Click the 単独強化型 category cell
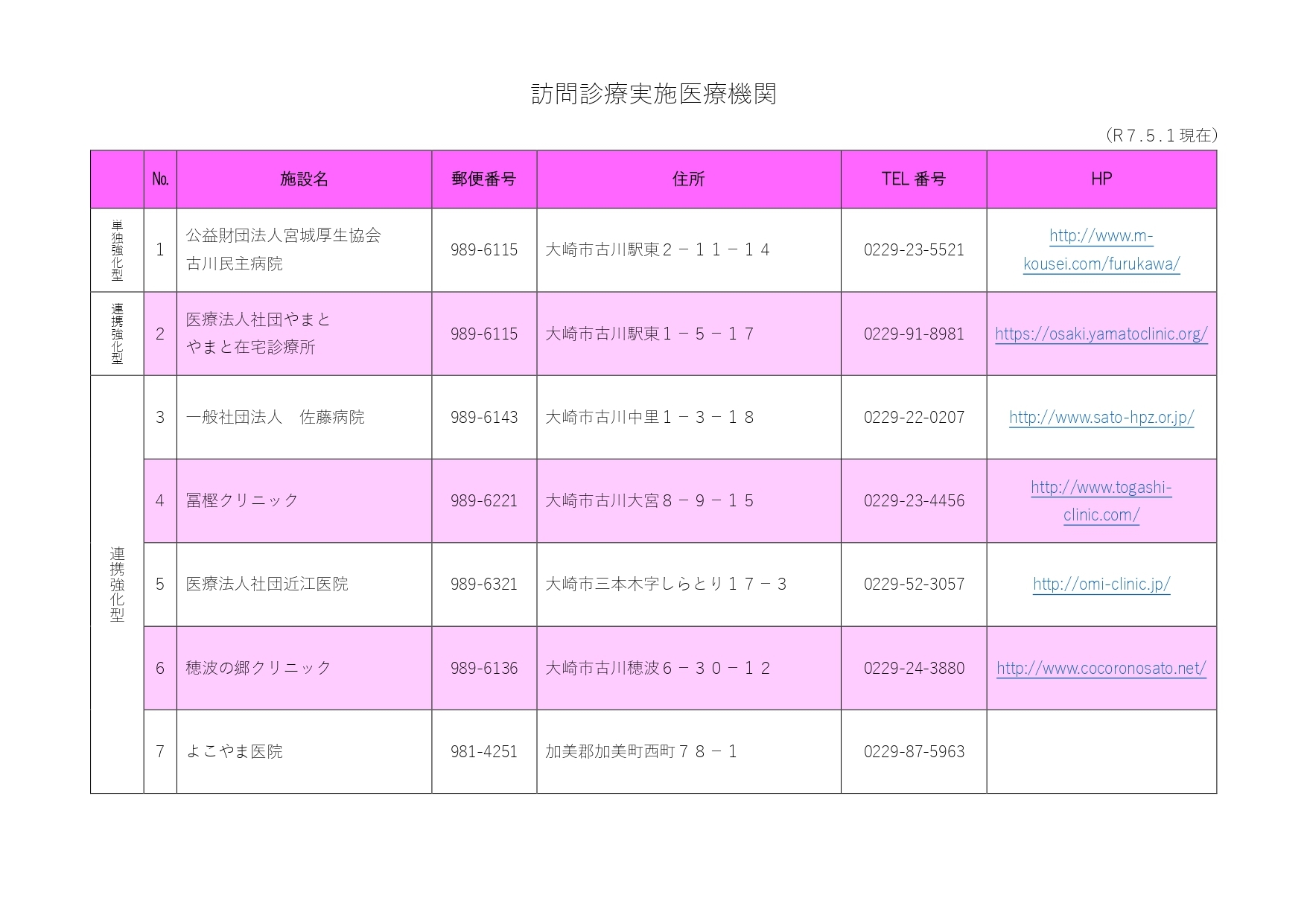The height and width of the screenshot is (924, 1307). tap(117, 249)
